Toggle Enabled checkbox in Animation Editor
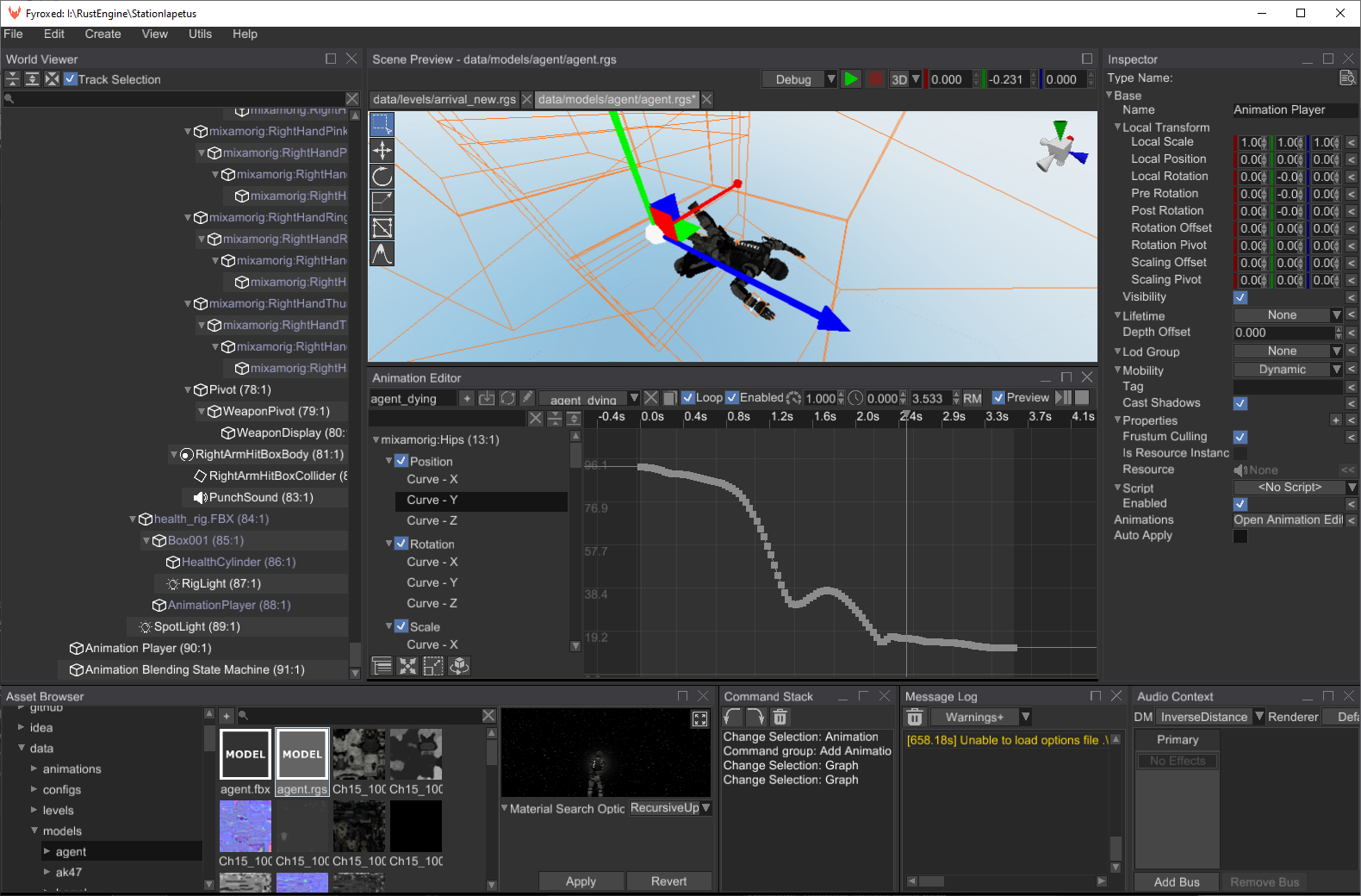This screenshot has height=896, width=1361. pos(732,397)
